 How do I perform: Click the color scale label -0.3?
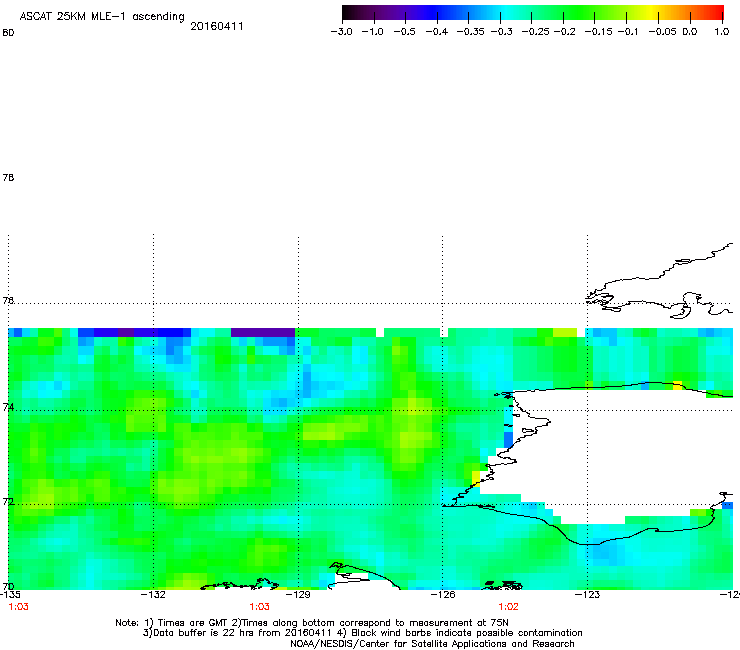(x=502, y=32)
